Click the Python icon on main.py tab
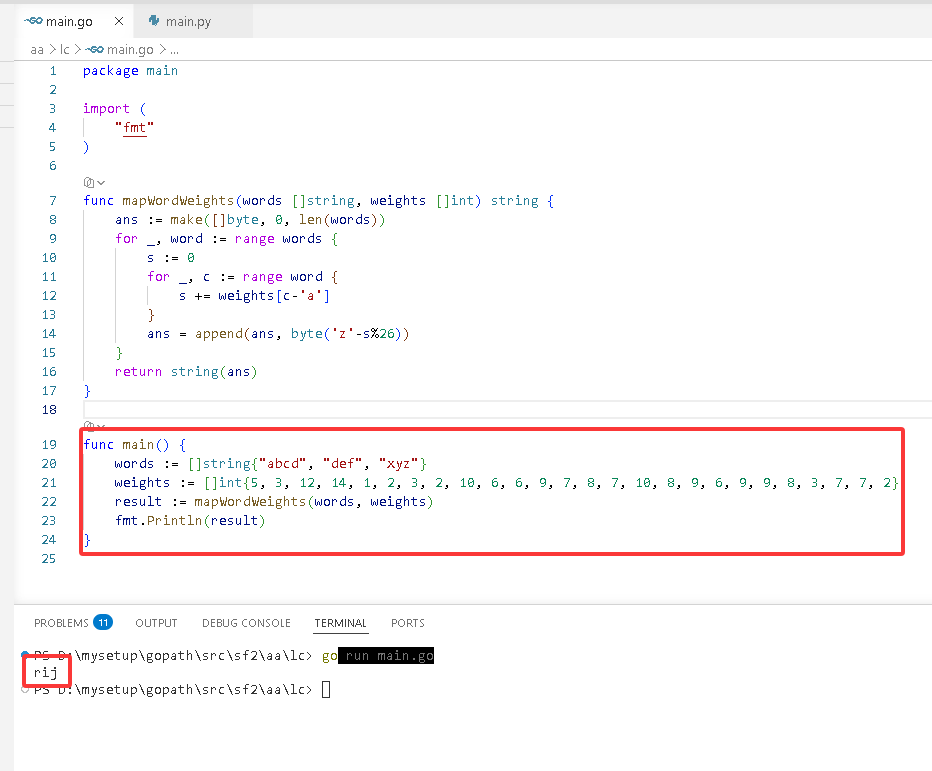This screenshot has width=932, height=771. tap(154, 21)
